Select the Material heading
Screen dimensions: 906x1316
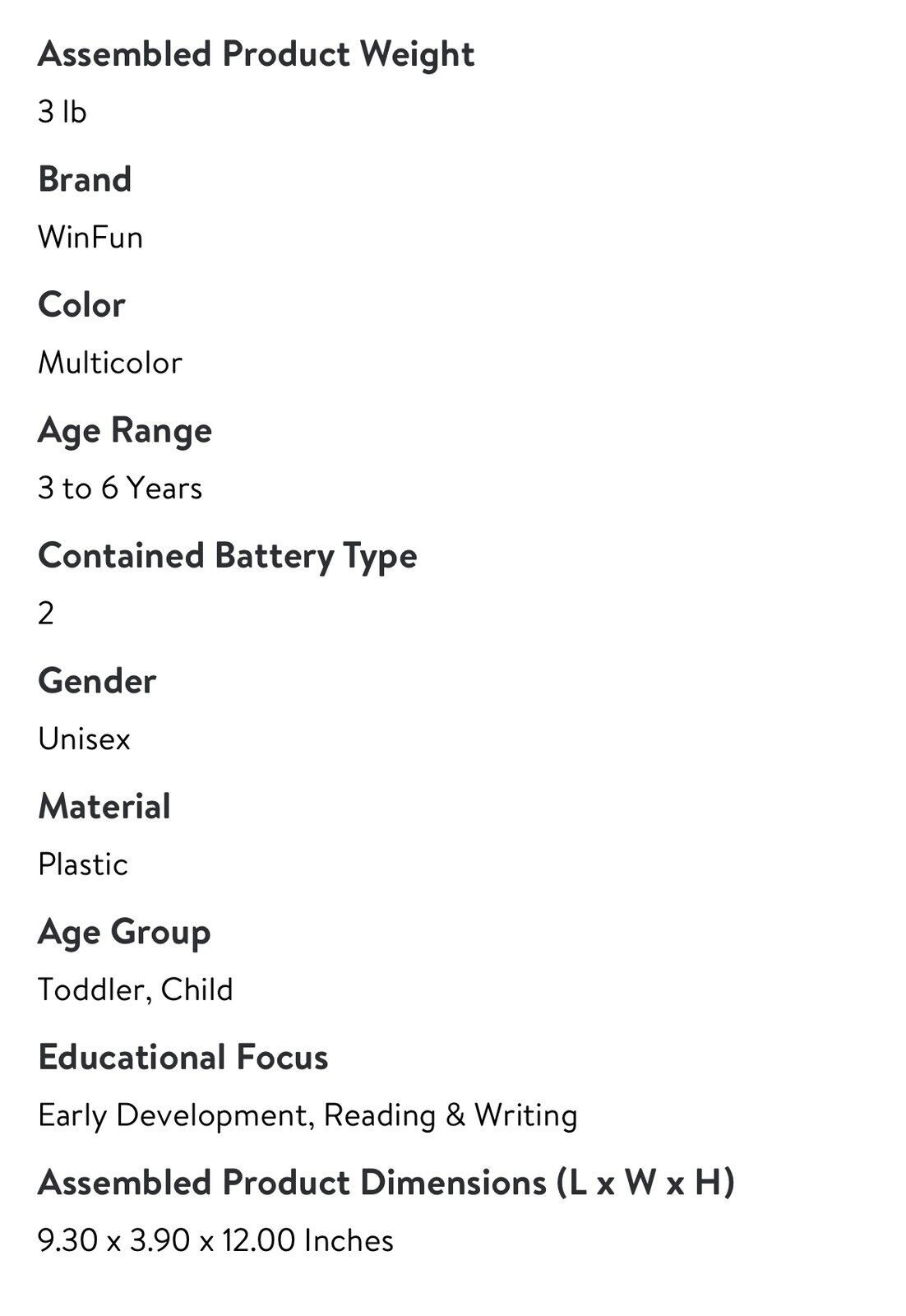(x=104, y=807)
